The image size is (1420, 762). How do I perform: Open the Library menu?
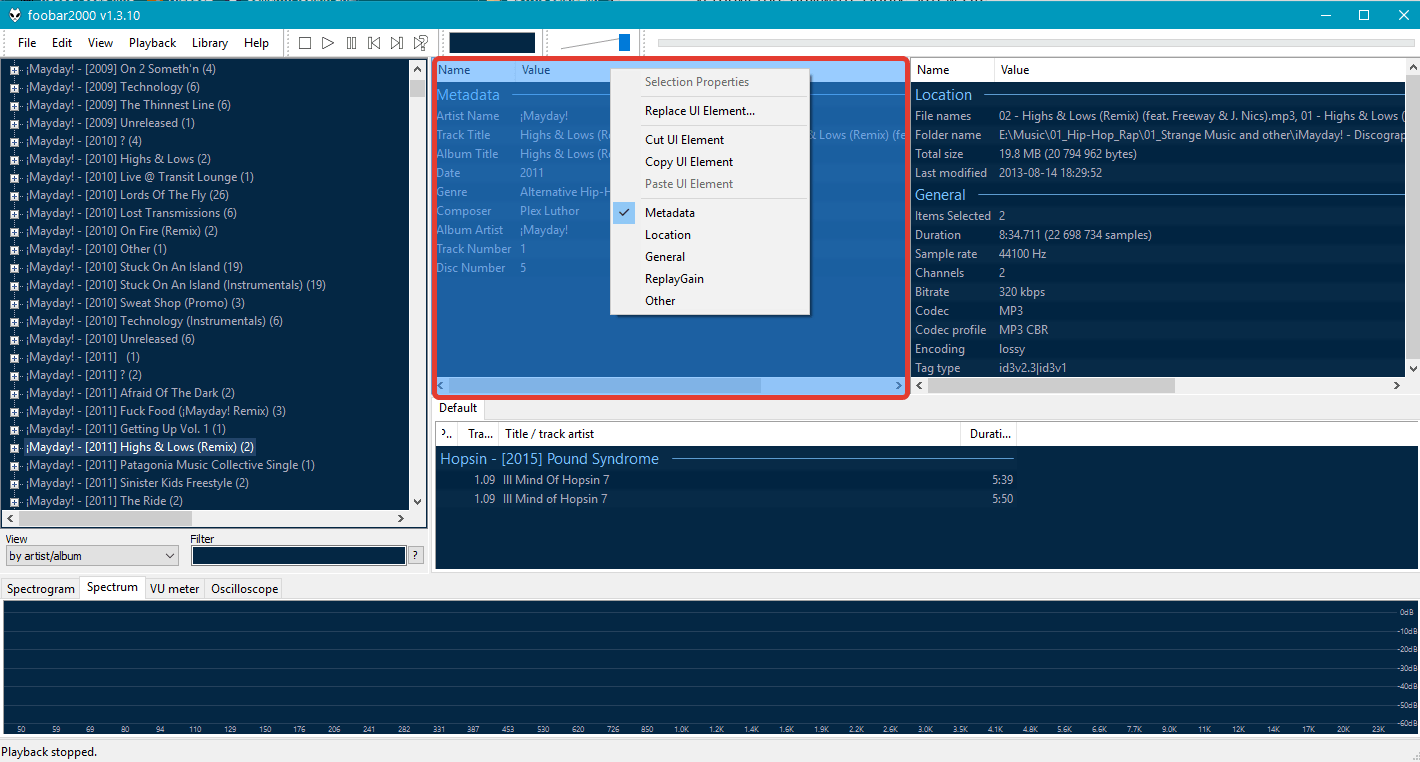click(210, 43)
